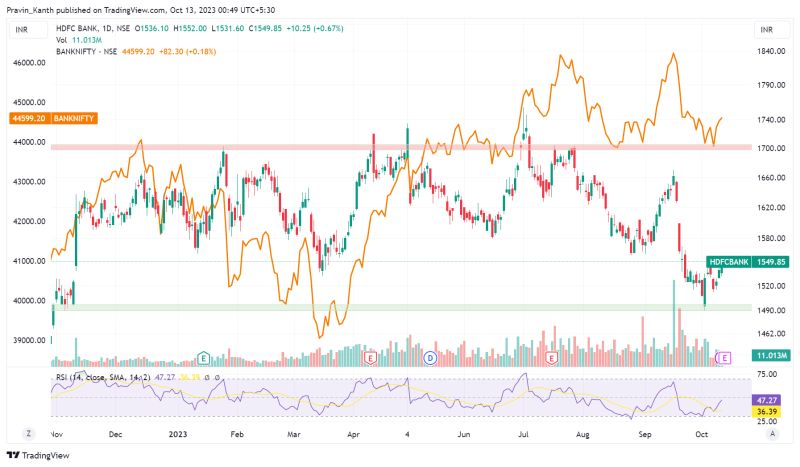Image resolution: width=800 pixels, height=467 pixels.
Task: Click the Oct label on time axis
Action: point(702,434)
